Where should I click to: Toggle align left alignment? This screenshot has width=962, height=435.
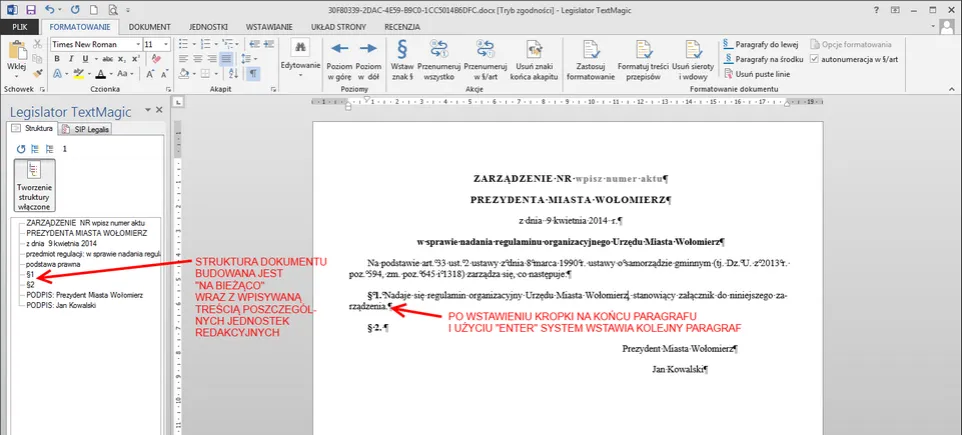pos(184,59)
